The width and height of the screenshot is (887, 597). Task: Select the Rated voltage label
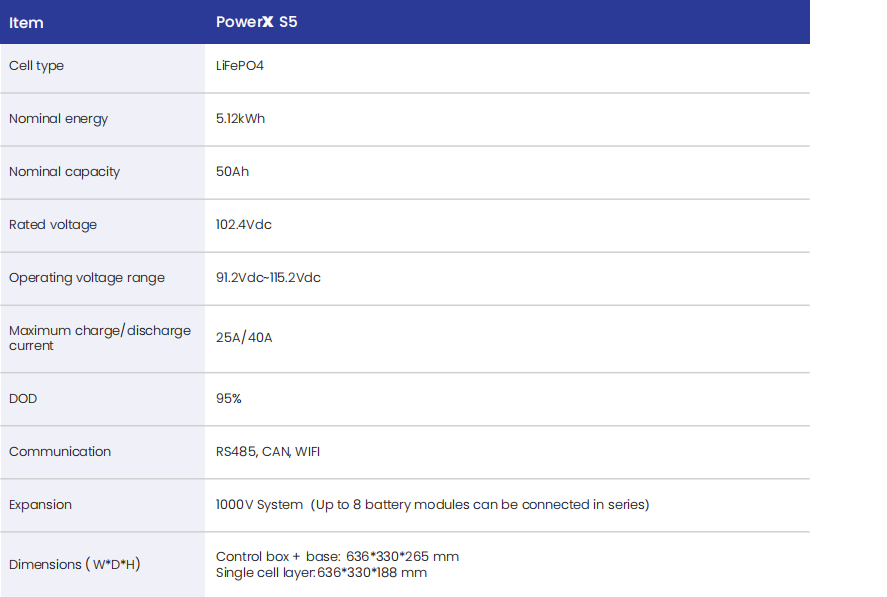(x=53, y=225)
